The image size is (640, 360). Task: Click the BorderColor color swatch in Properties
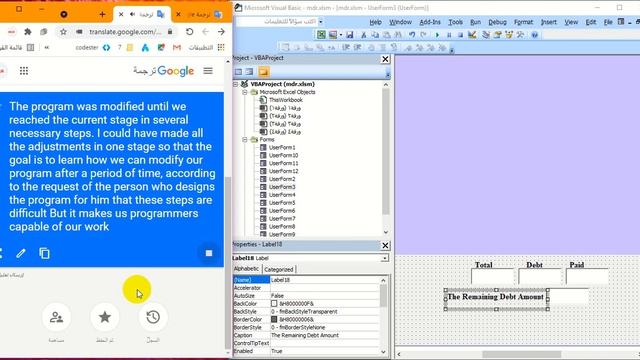pyautogui.click(x=274, y=320)
